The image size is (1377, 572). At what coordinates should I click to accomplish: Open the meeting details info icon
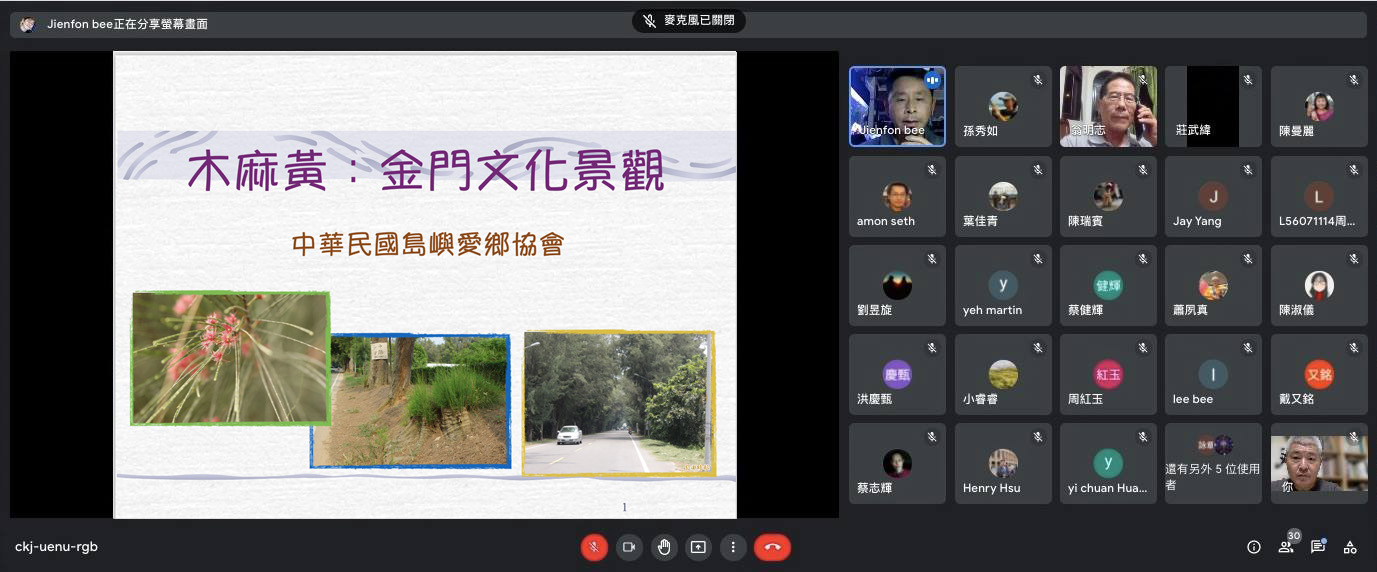(1253, 547)
